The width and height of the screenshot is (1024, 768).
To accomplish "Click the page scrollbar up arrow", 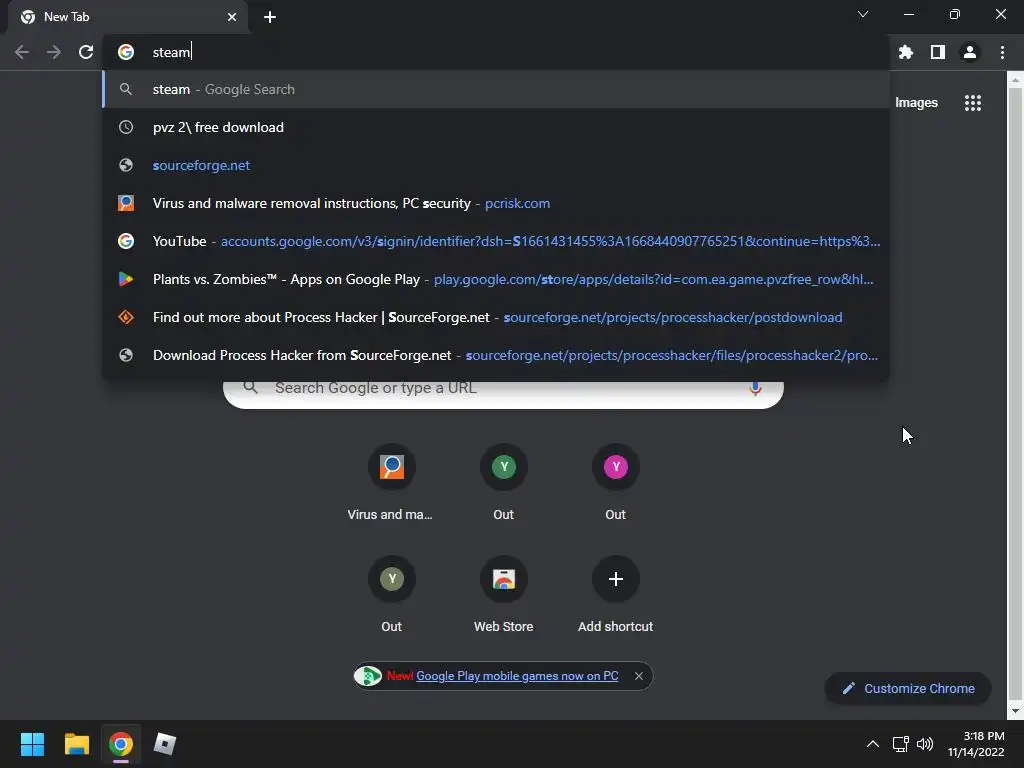I will (x=1014, y=80).
